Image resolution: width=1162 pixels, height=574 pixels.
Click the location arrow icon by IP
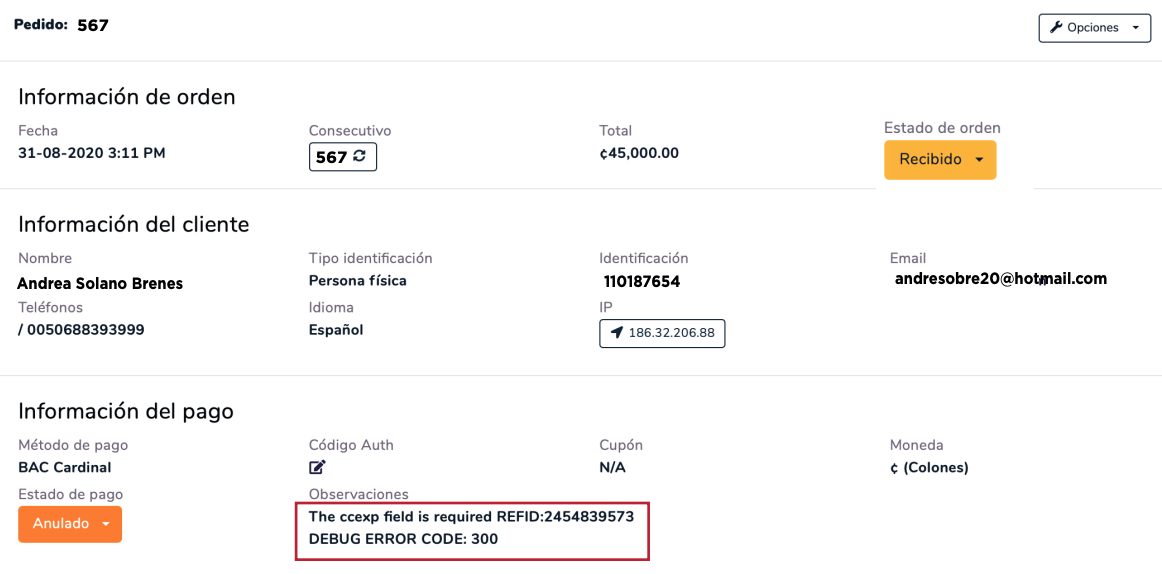point(616,333)
